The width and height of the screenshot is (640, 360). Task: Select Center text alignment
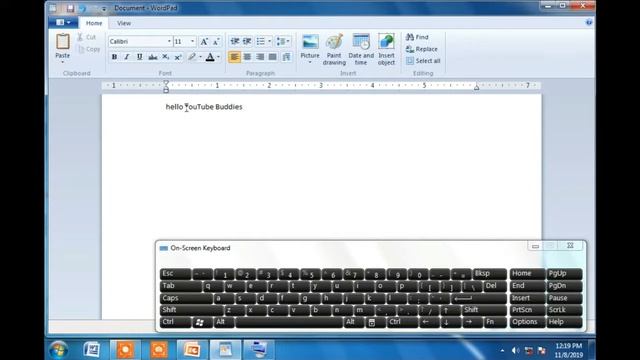coord(247,57)
